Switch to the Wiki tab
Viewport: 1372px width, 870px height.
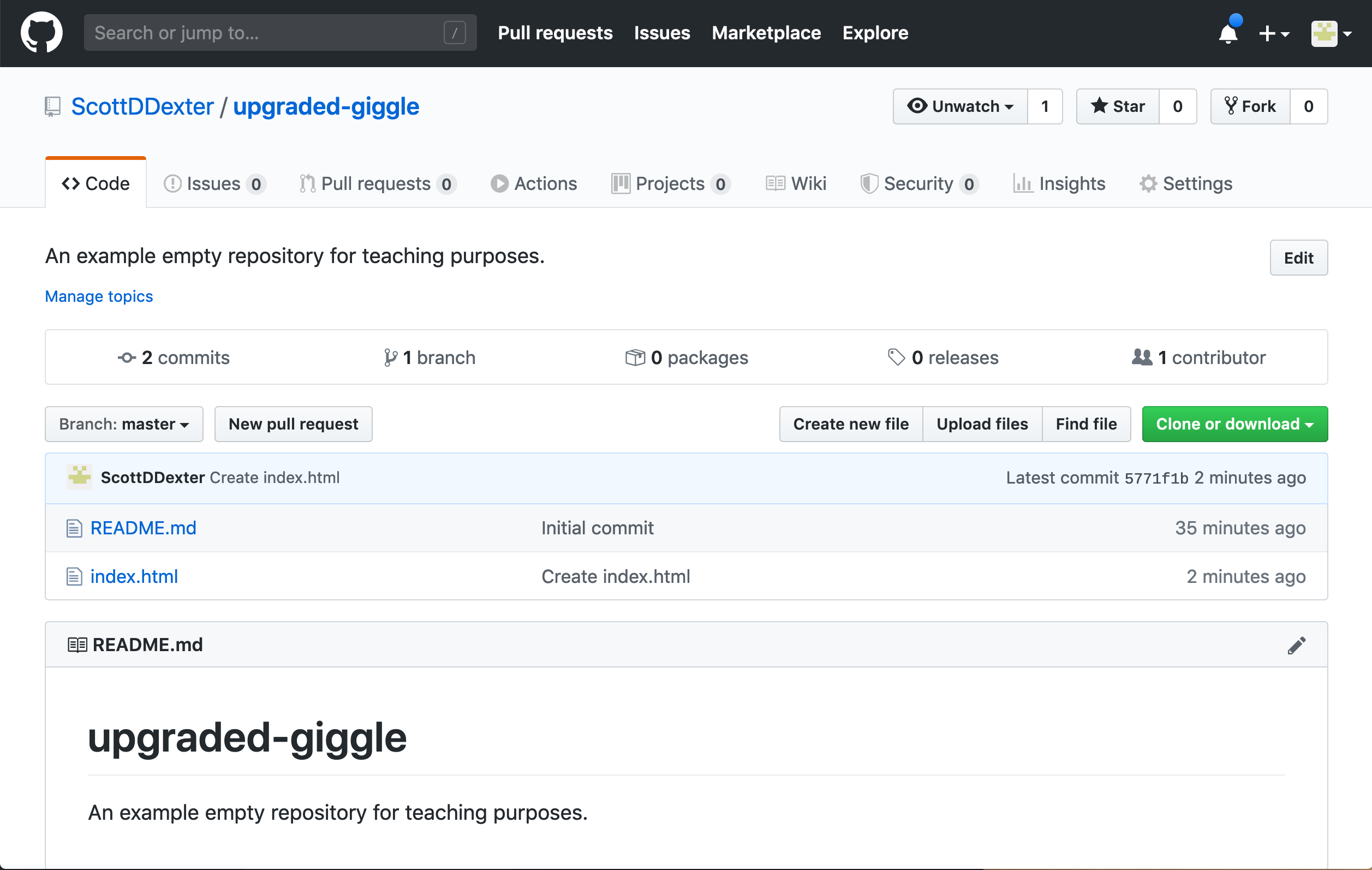(x=795, y=183)
